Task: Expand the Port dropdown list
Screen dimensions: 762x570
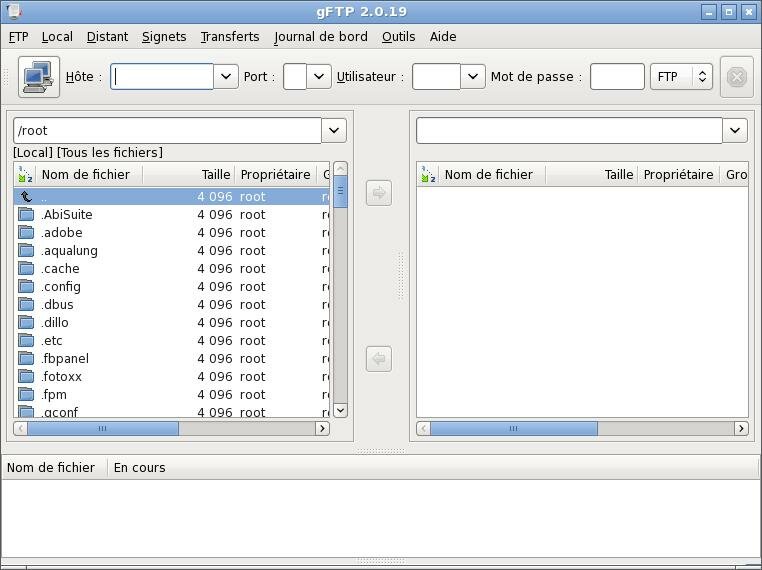Action: click(x=319, y=77)
